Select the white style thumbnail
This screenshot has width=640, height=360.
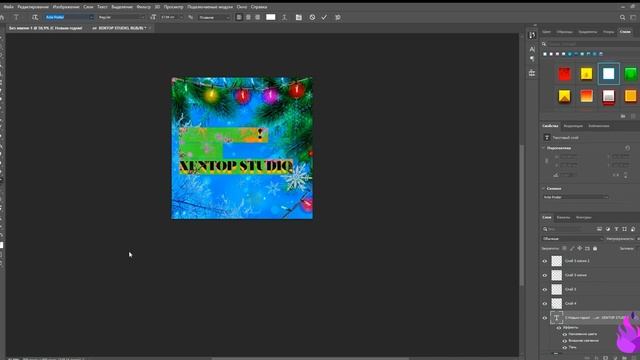click(609, 74)
